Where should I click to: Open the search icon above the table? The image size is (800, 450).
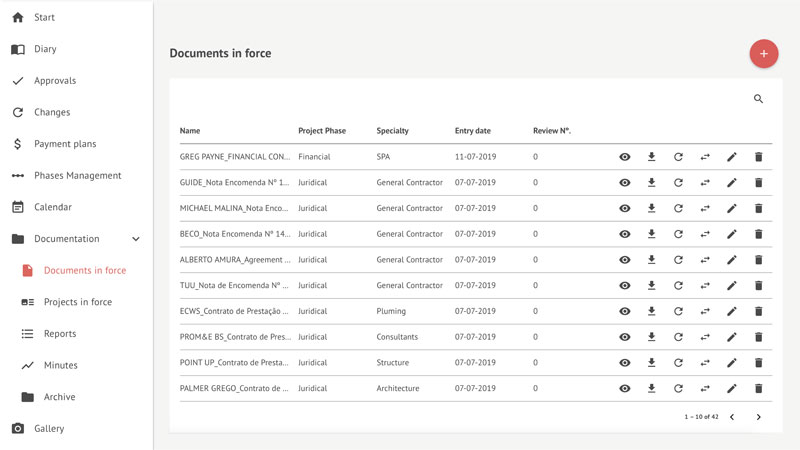point(758,99)
